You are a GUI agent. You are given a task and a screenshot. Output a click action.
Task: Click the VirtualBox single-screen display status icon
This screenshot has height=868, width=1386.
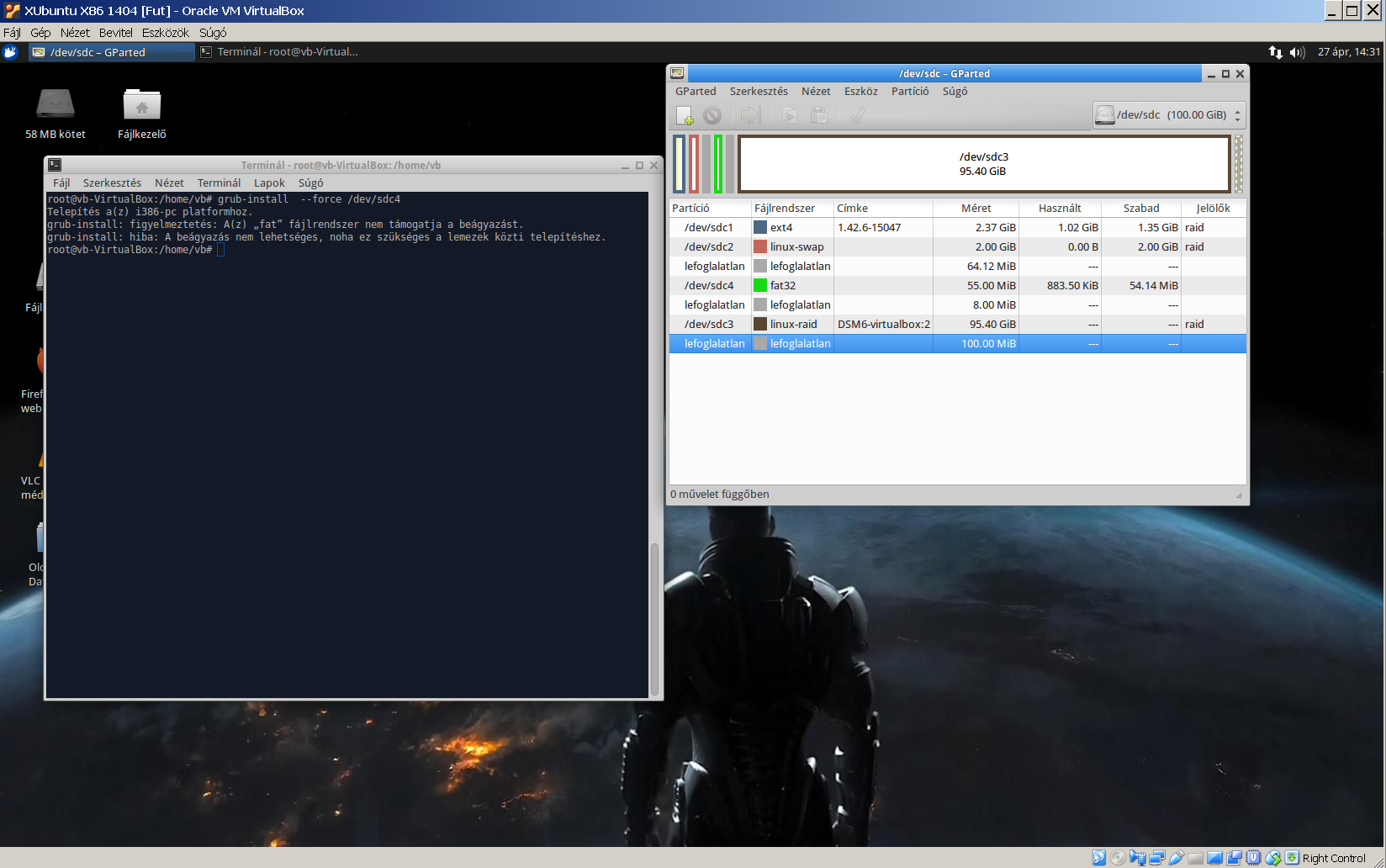[x=1214, y=858]
